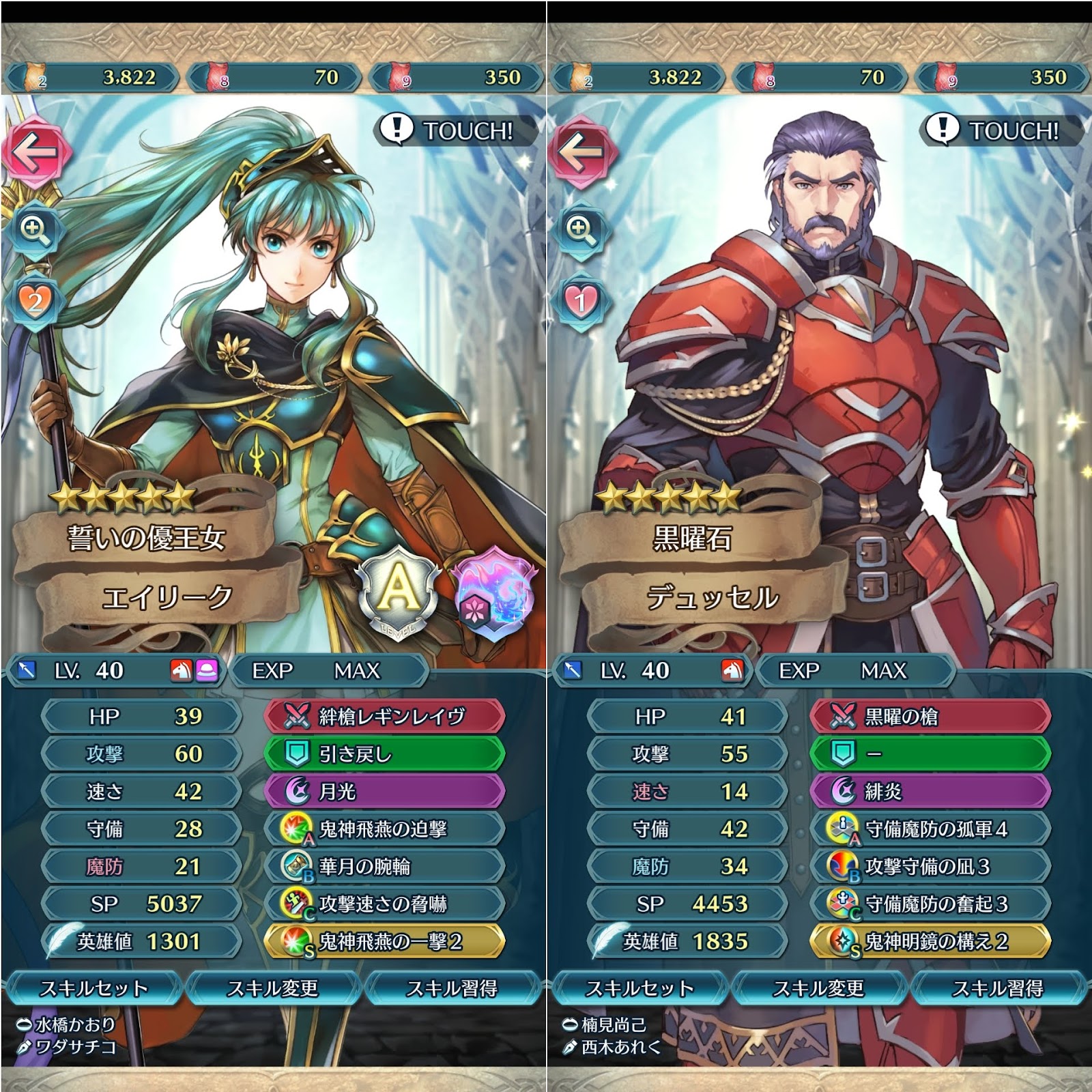The width and height of the screenshot is (1092, 1092).
Task: Open the magnifier zoom on Eirika's portrait
Action: (x=35, y=231)
